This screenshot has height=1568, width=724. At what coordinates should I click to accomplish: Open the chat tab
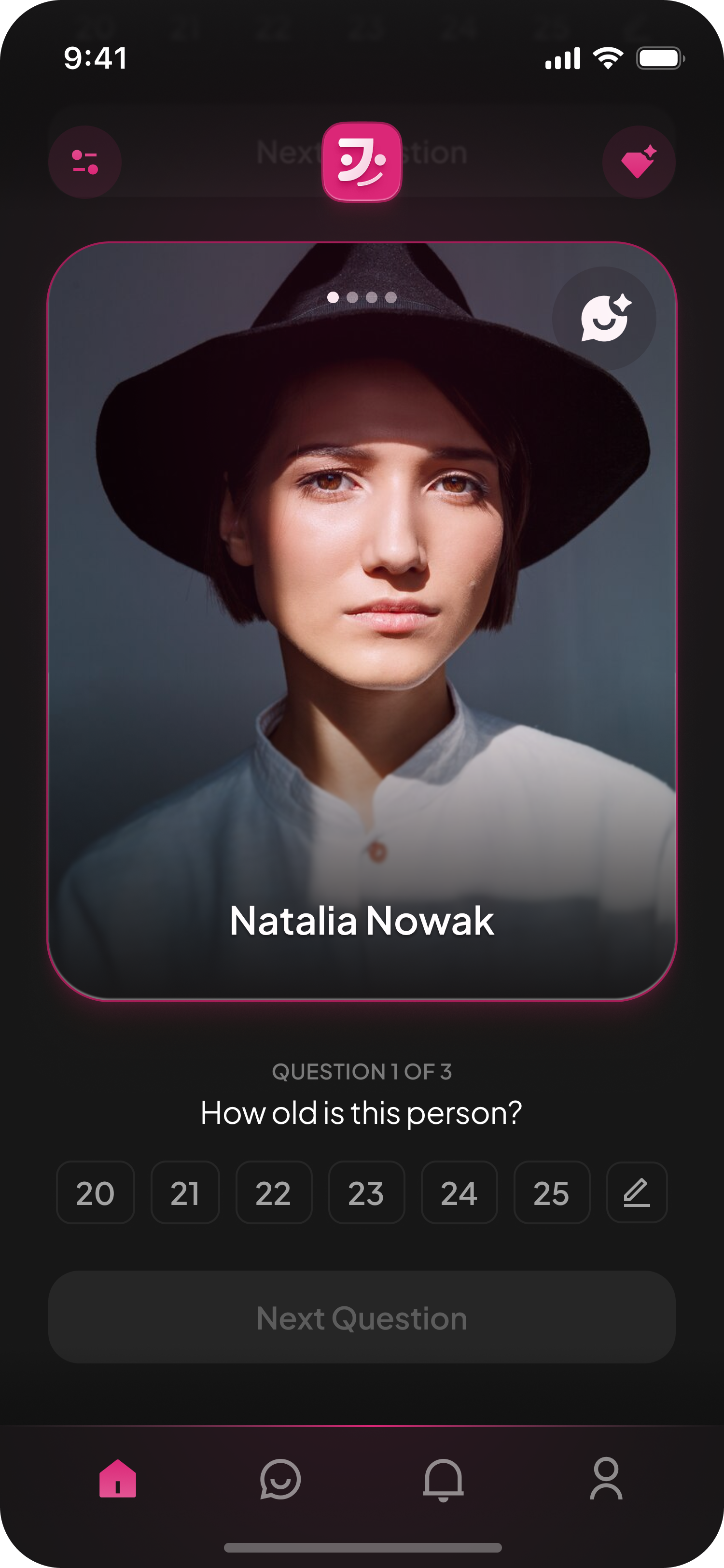(x=280, y=1479)
